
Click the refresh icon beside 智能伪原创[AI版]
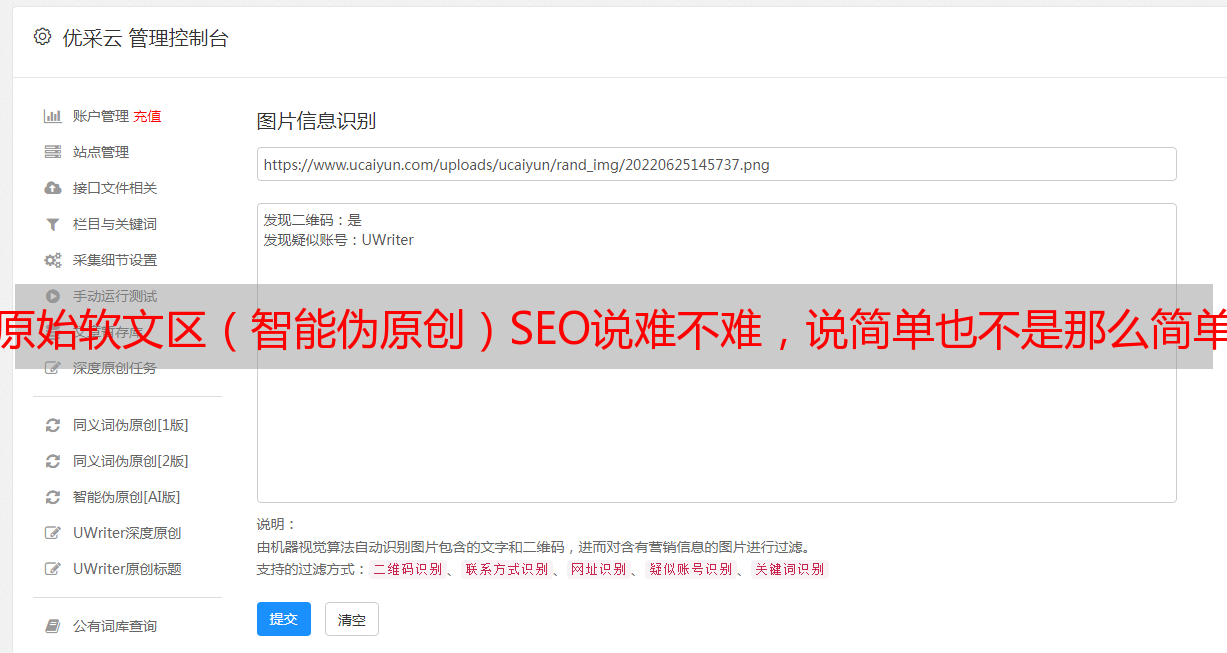(53, 497)
